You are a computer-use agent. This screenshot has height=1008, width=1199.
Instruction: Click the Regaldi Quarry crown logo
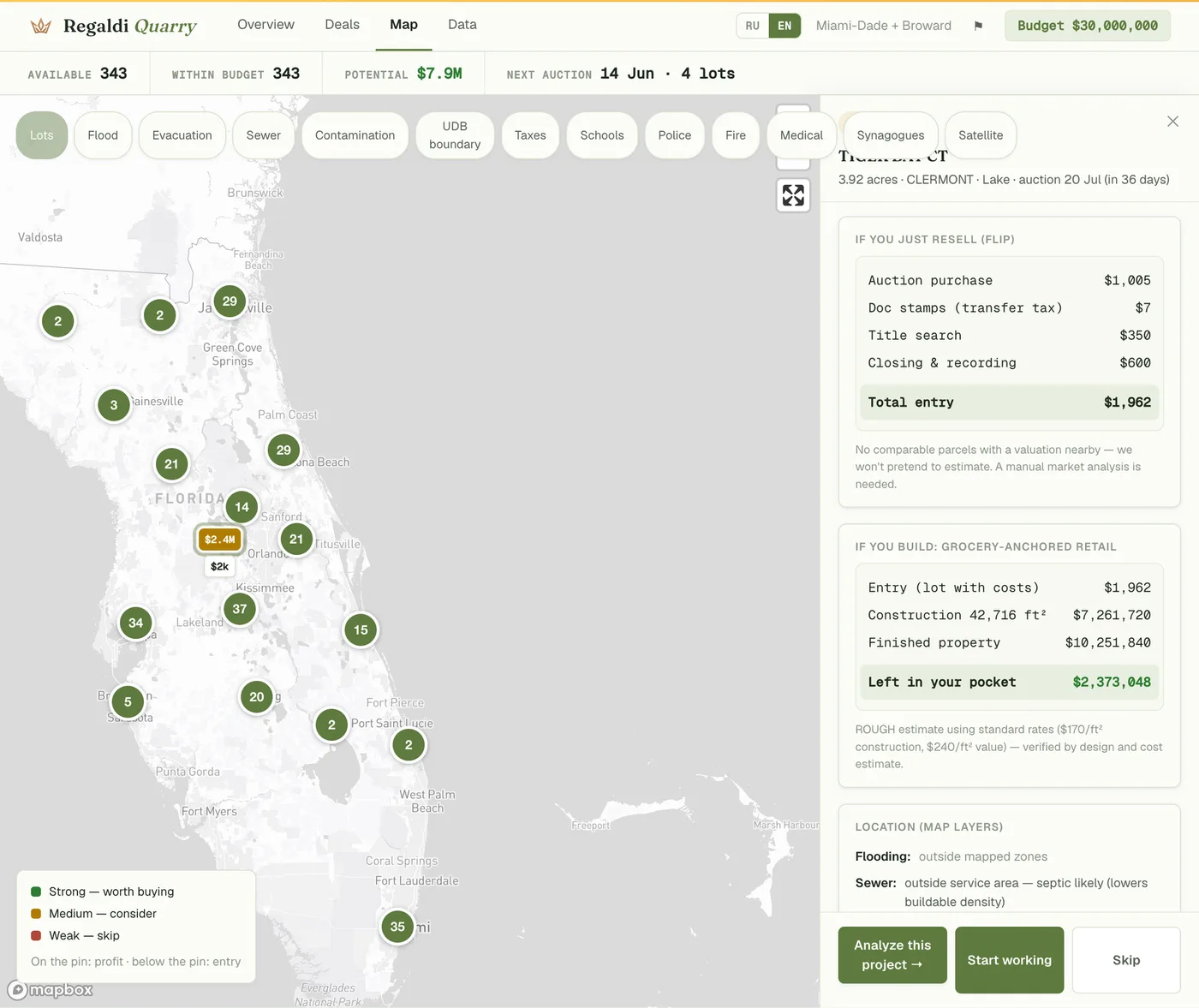40,26
